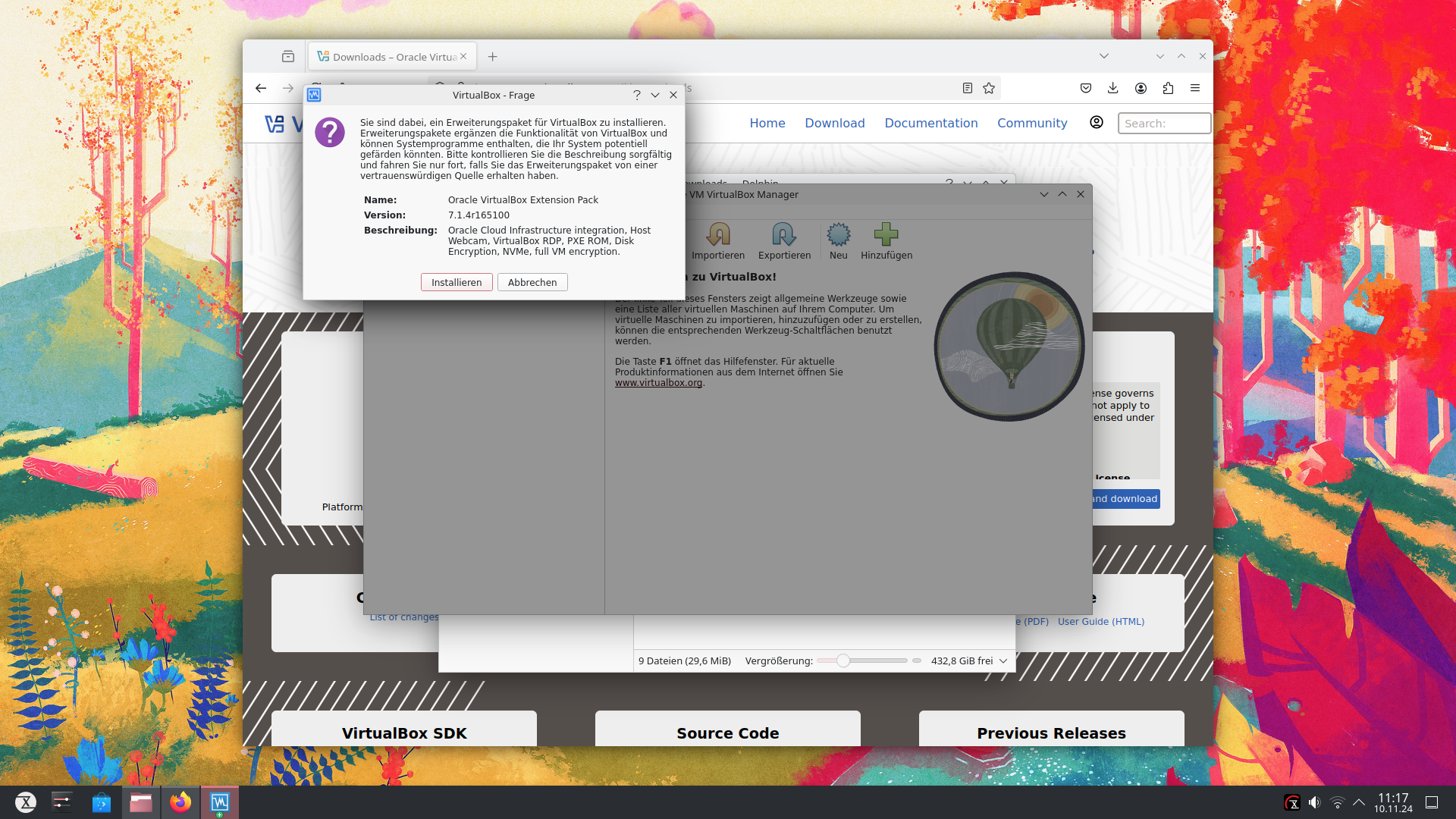The width and height of the screenshot is (1456, 819).
Task: Go back using Firefox back arrow
Action: click(261, 88)
